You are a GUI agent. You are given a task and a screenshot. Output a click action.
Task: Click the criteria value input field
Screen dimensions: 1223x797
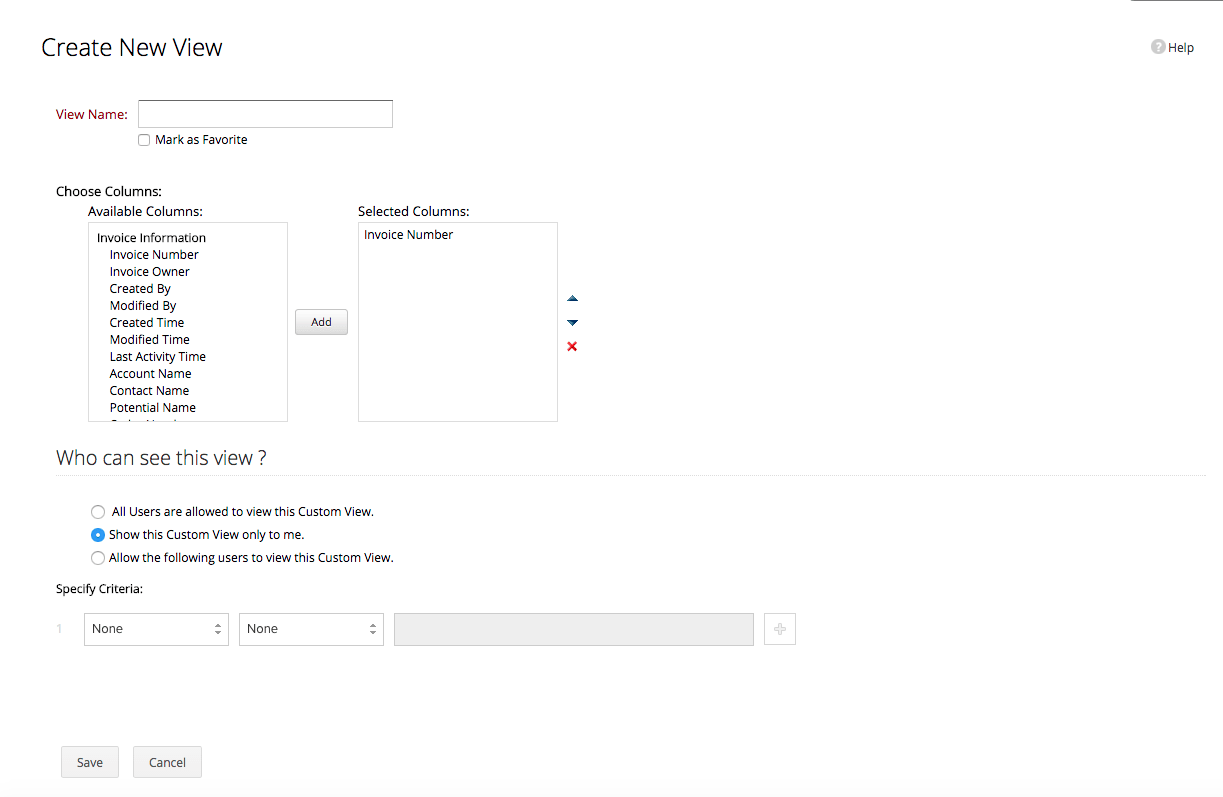(x=573, y=629)
